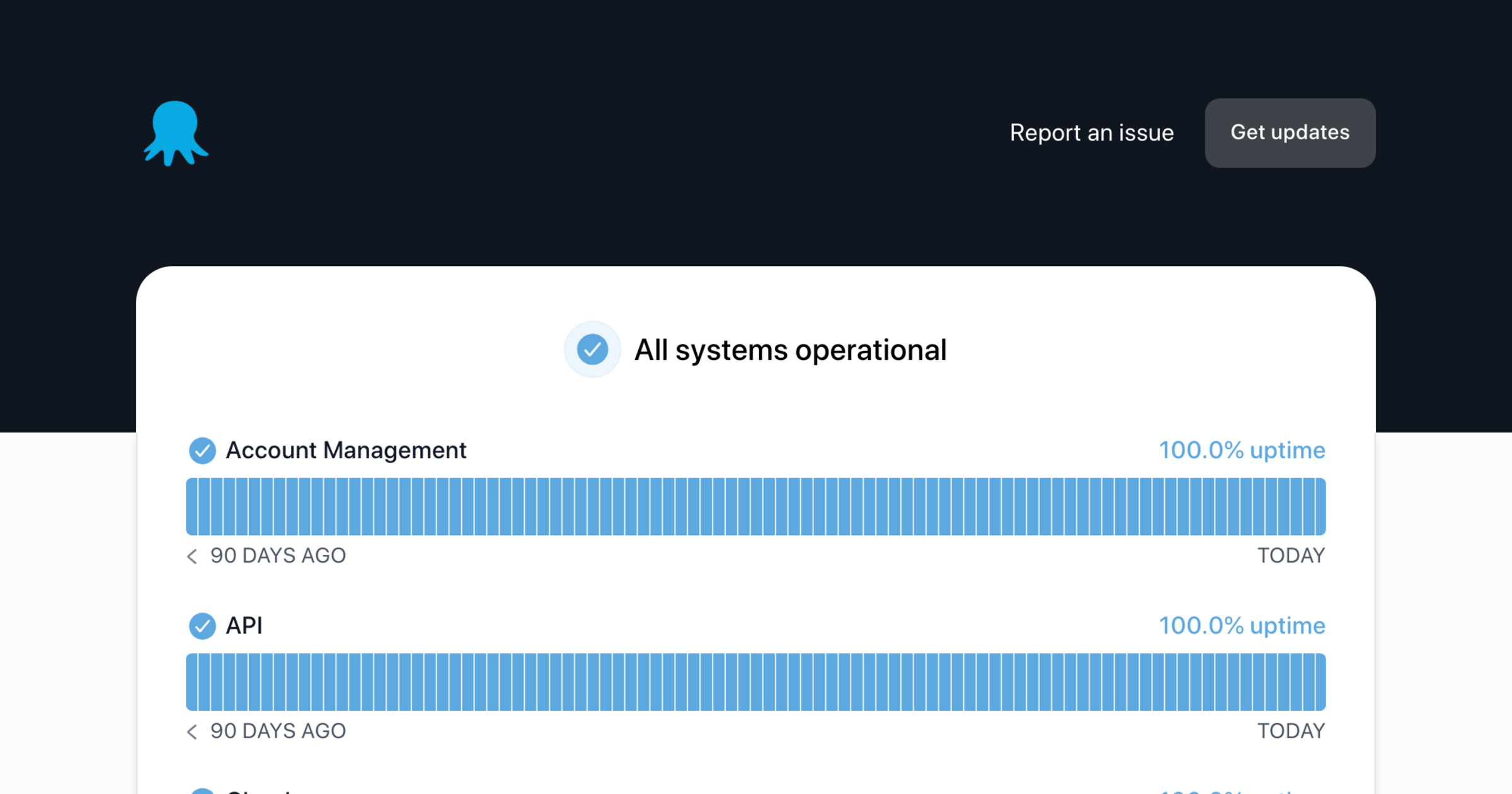Click the API status check icon
Image resolution: width=1512 pixels, height=794 pixels.
(x=202, y=626)
